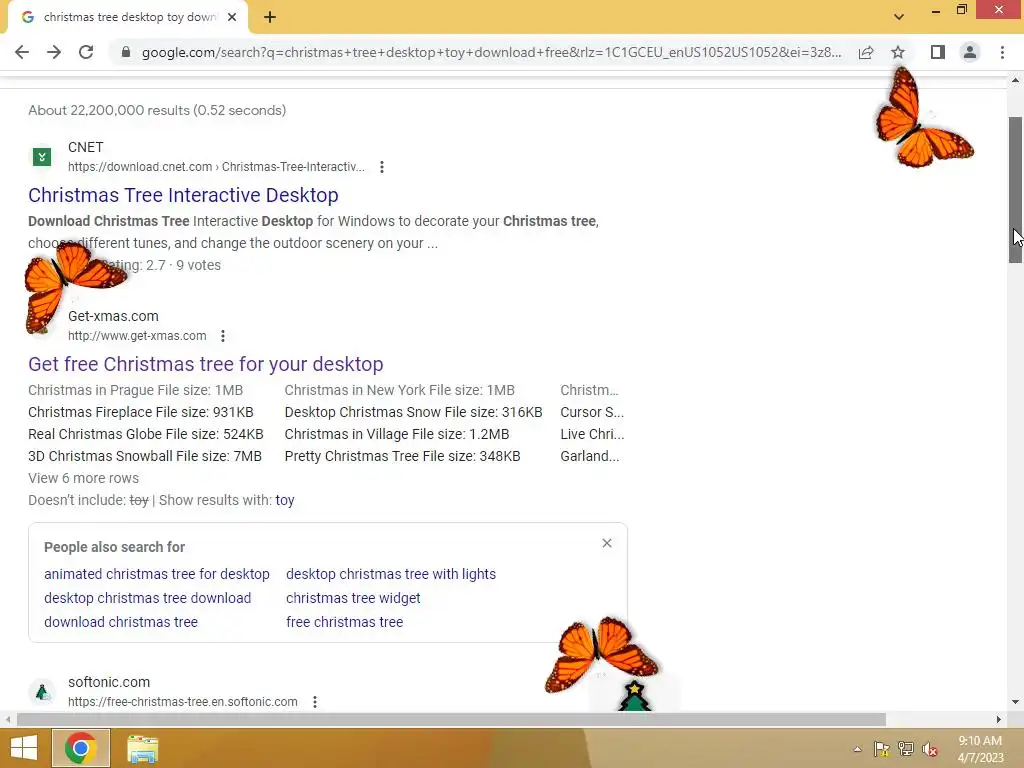This screenshot has width=1024, height=768.
Task: Open the Chrome profile avatar menu
Action: tap(970, 52)
